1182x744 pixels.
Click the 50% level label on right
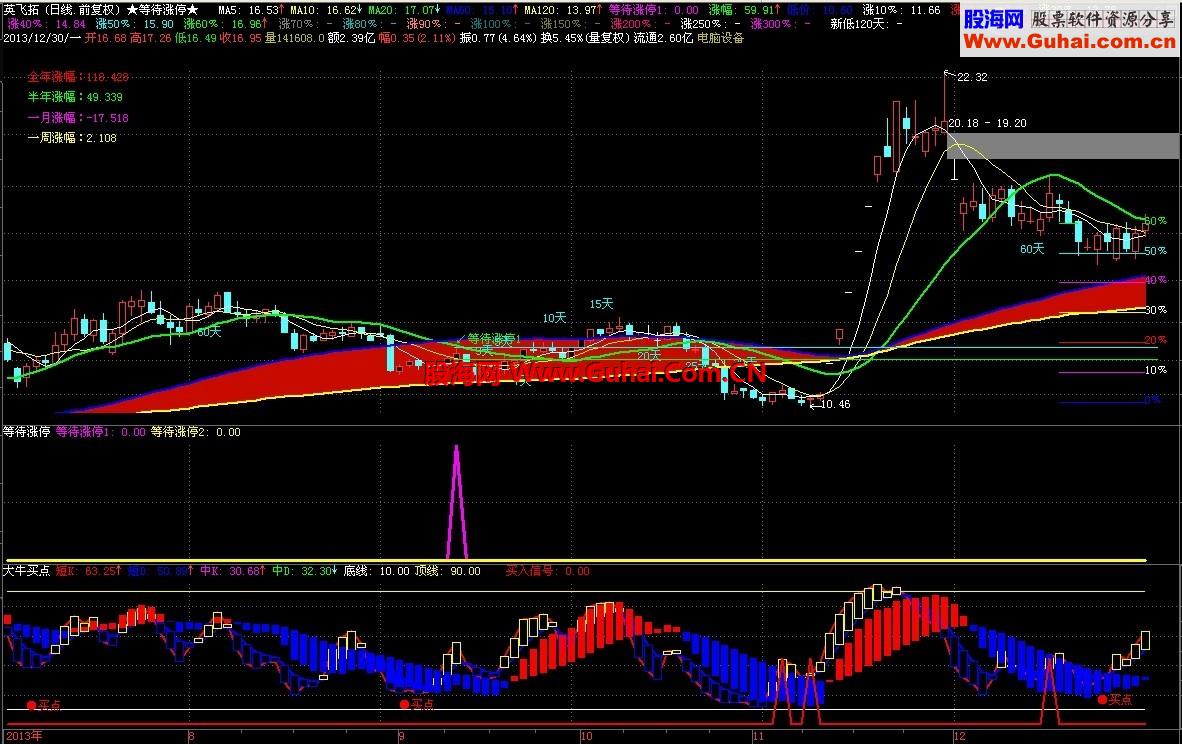coord(1155,251)
